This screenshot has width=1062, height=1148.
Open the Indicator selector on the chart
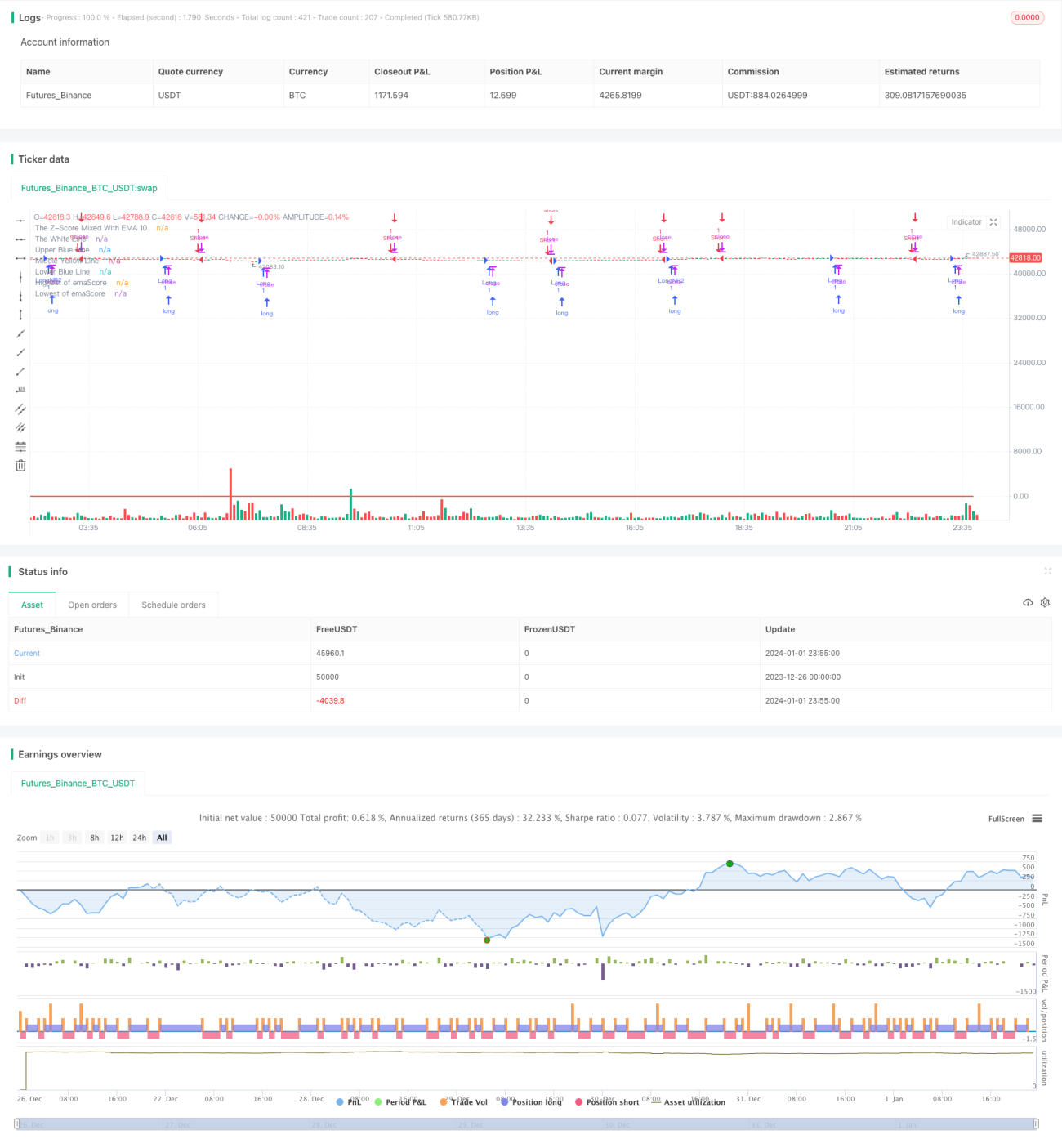click(966, 222)
